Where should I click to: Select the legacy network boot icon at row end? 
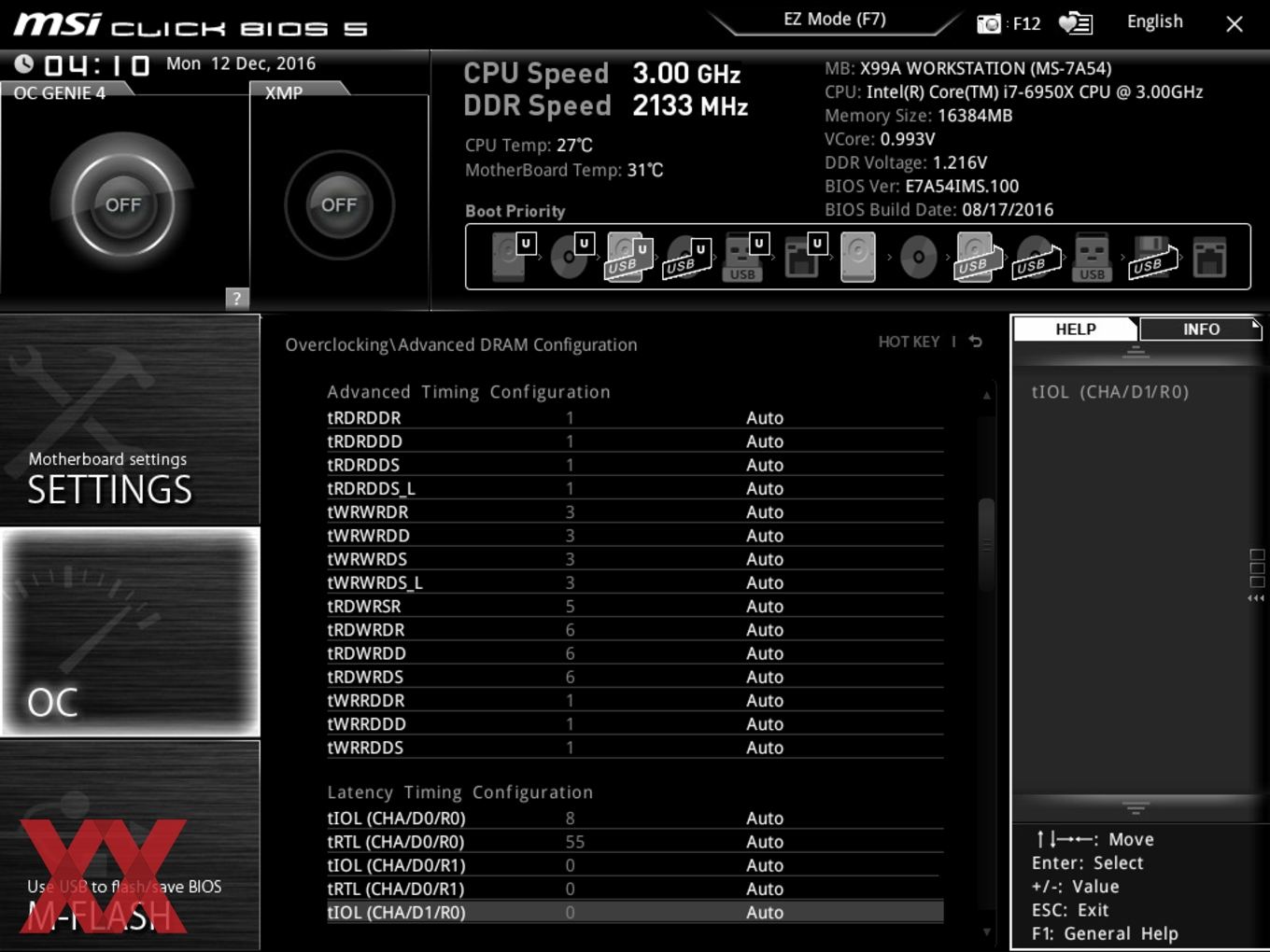[x=1209, y=258]
